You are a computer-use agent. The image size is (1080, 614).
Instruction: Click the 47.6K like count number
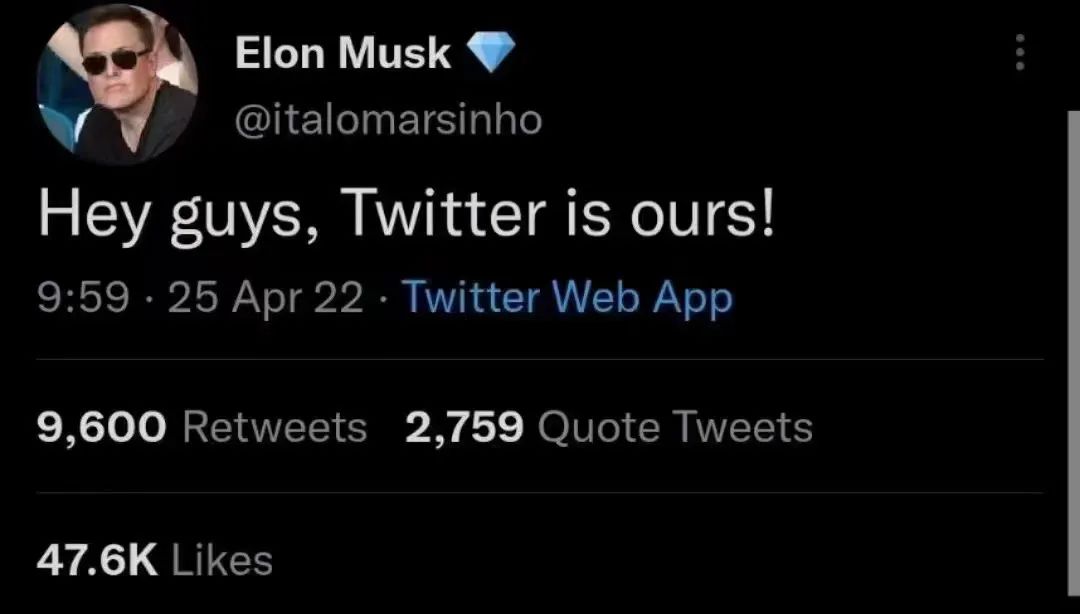coord(97,559)
